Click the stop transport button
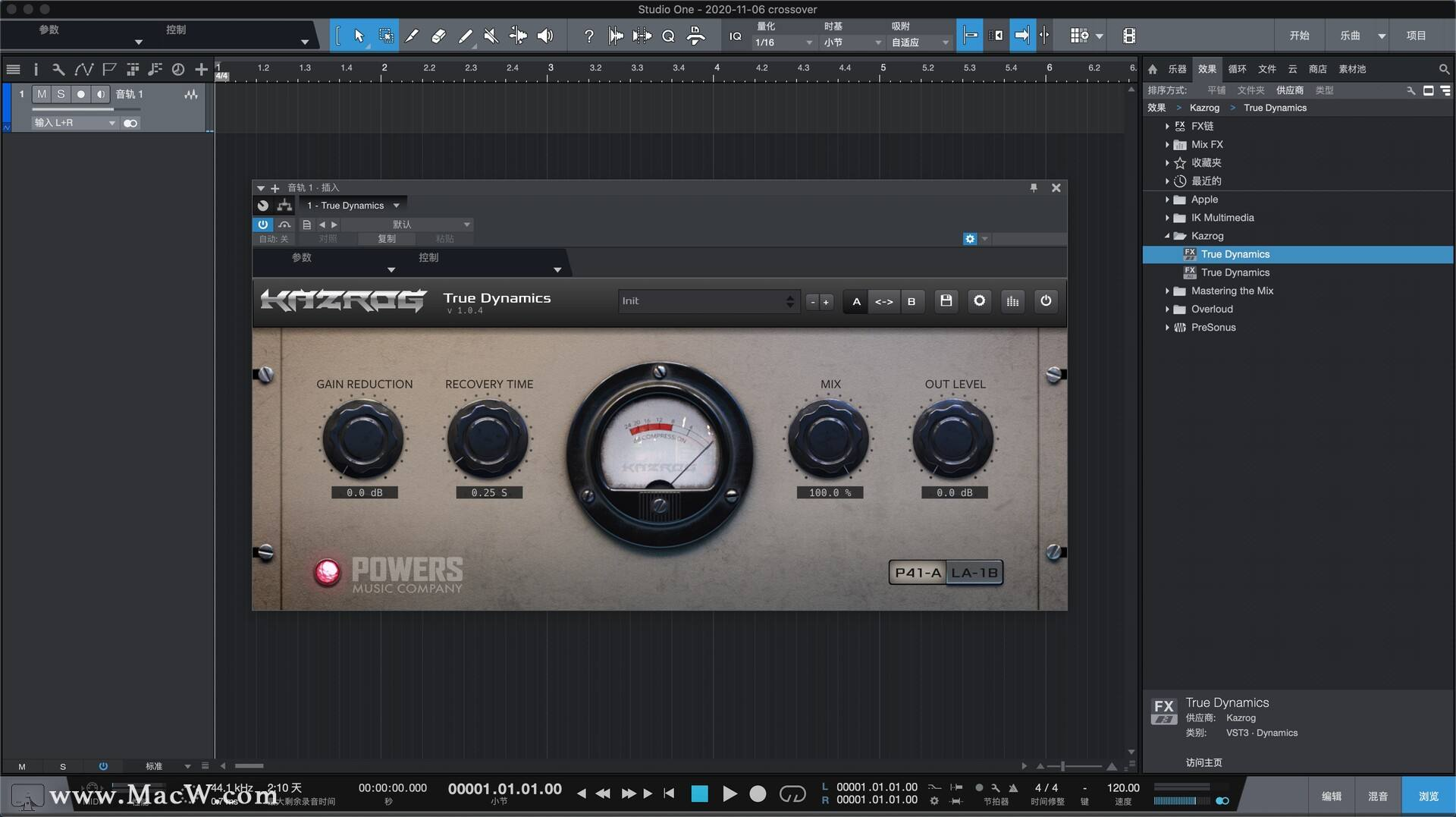Viewport: 1456px width, 817px height. click(x=699, y=793)
